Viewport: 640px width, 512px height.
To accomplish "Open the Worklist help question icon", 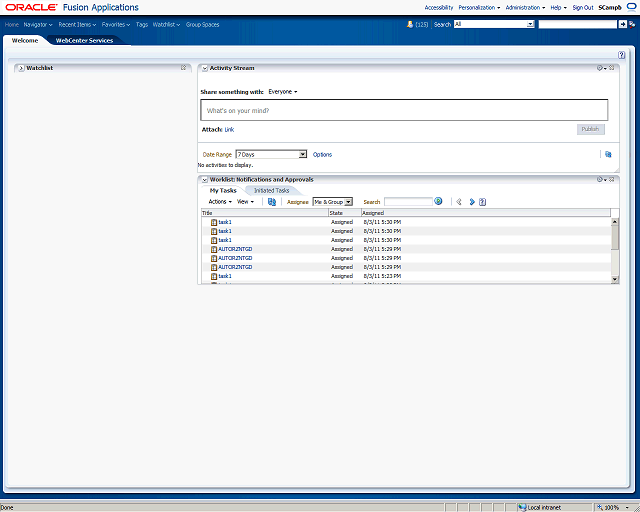I will click(x=482, y=202).
